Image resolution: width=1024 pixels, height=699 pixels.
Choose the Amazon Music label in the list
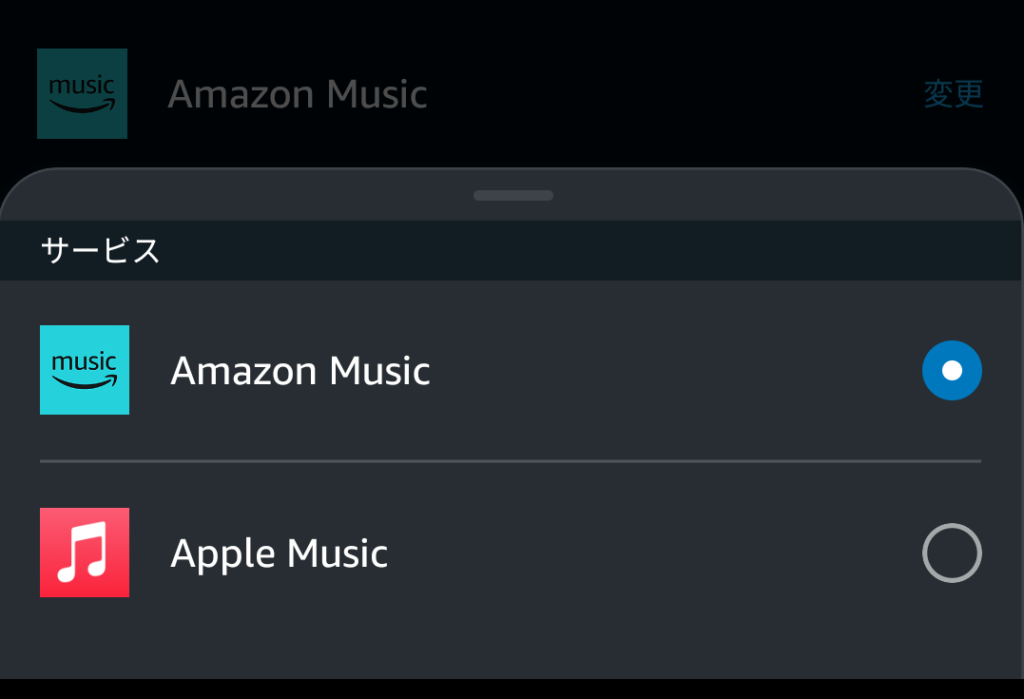point(300,371)
